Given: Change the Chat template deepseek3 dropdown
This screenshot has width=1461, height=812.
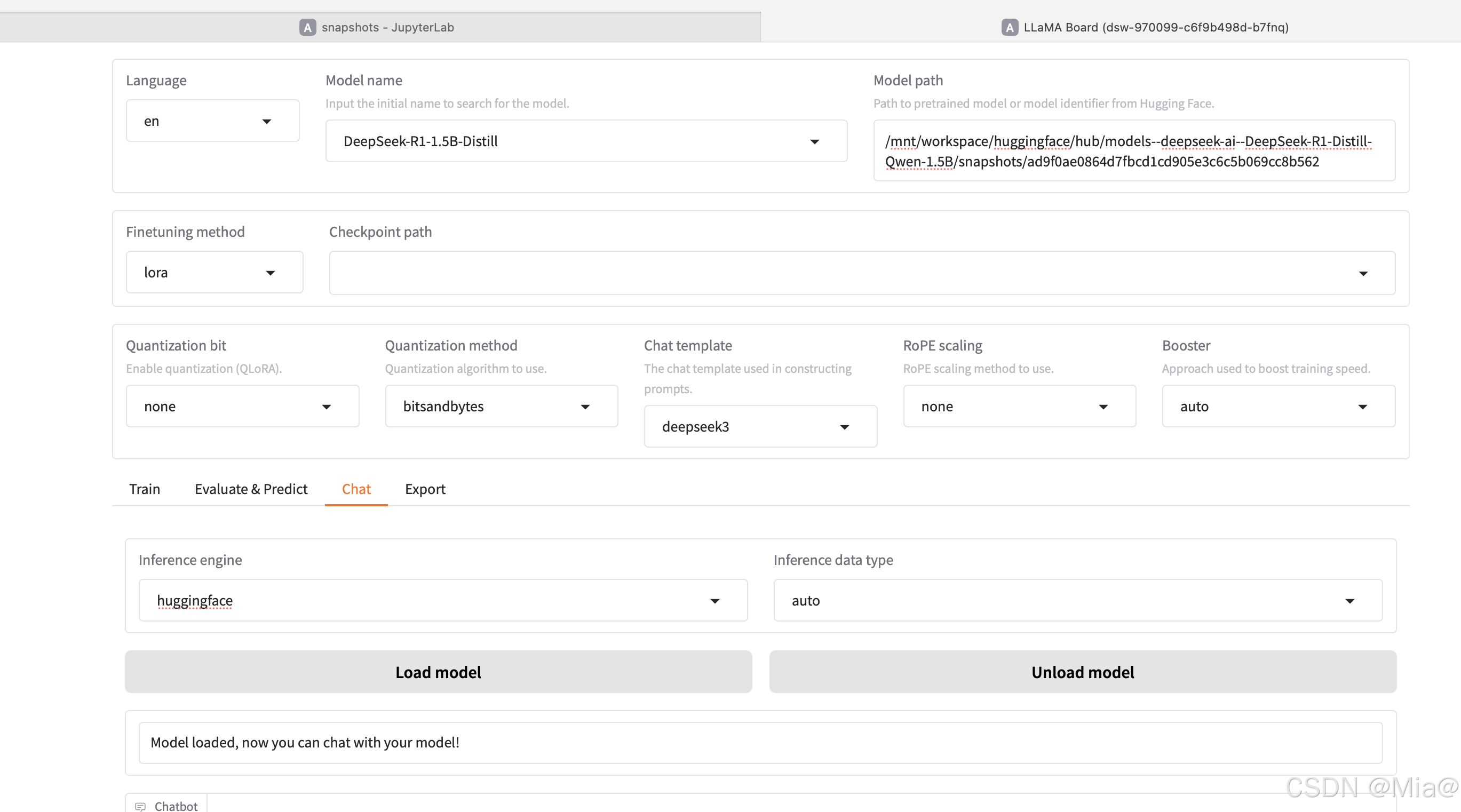Looking at the screenshot, I should pyautogui.click(x=844, y=427).
